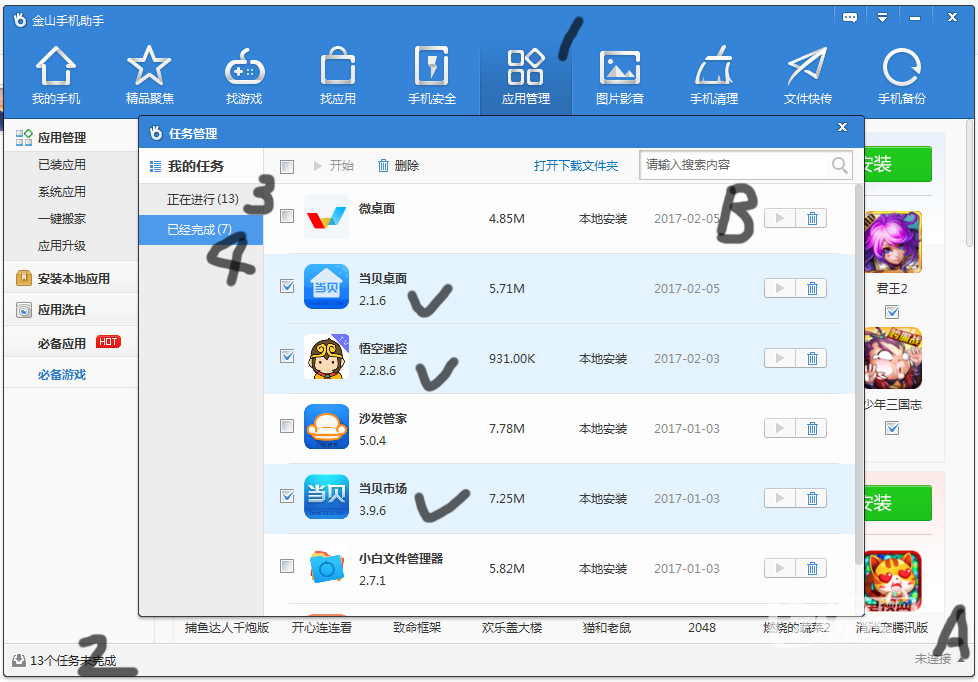Delete the 悟空遥控 task with trash icon
The image size is (978, 682).
812,358
